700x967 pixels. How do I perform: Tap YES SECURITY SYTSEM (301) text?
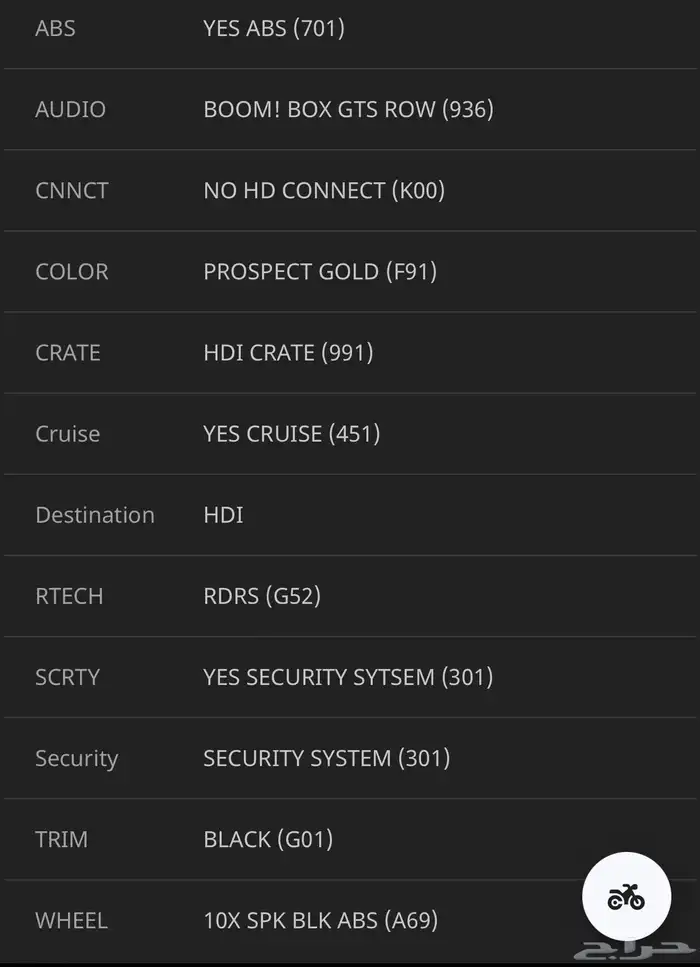coord(348,677)
